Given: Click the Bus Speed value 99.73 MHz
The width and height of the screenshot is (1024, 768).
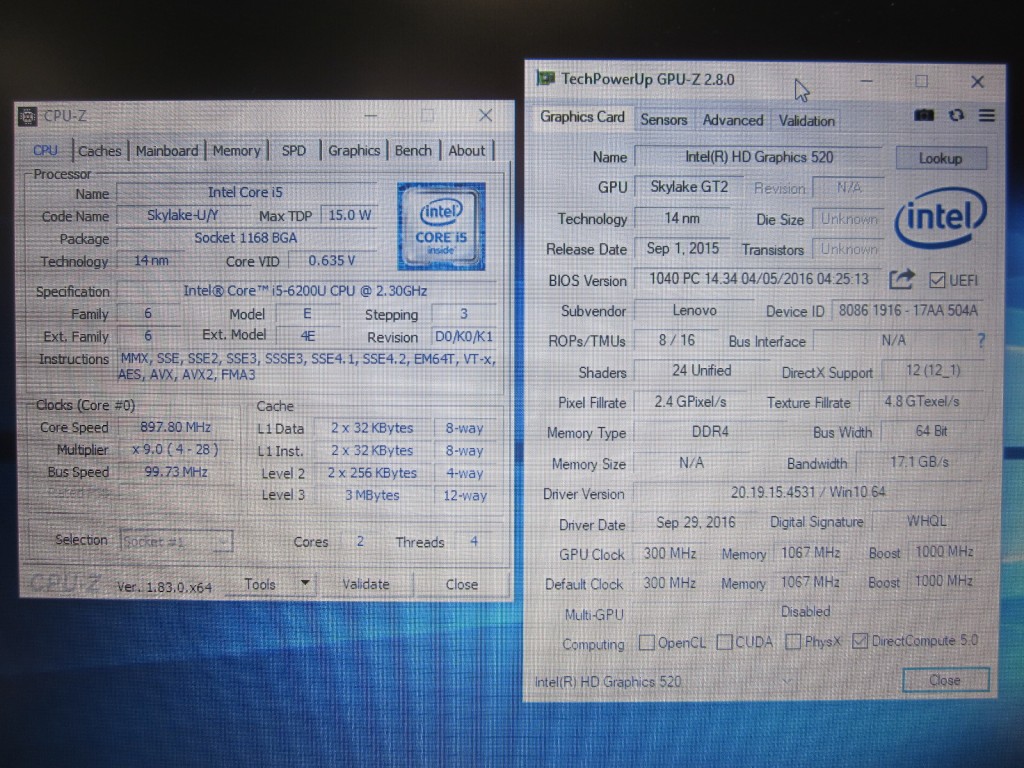Looking at the screenshot, I should [175, 472].
